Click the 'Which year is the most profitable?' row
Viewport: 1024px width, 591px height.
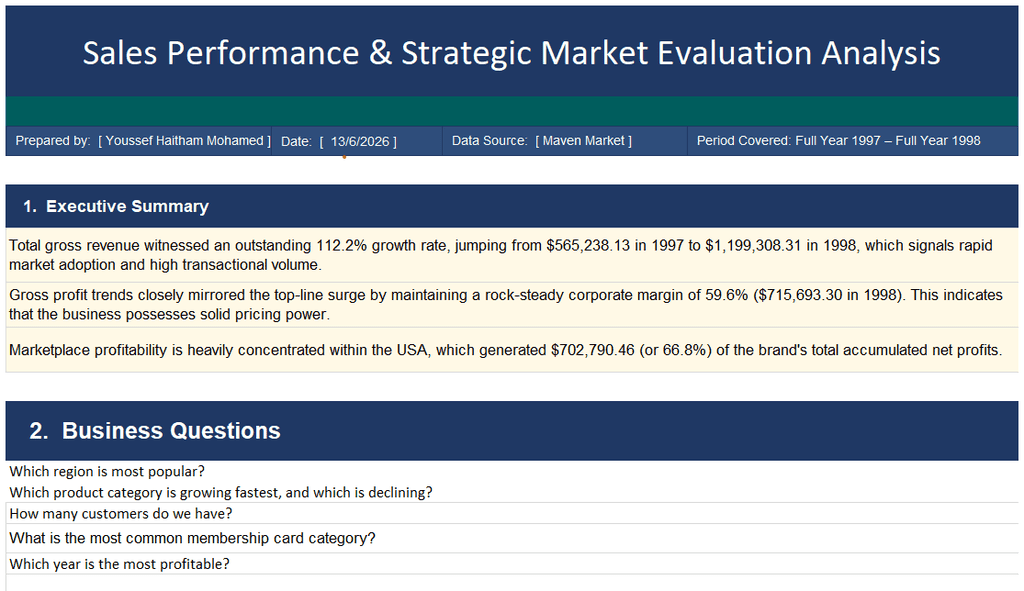tap(511, 564)
